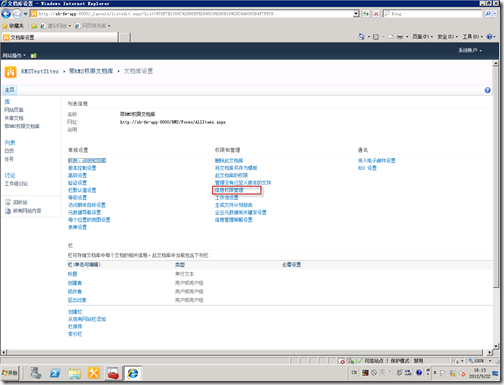Viewport: 504px width, 385px height.
Task: Open 工作流设置 link
Action: coord(227,198)
